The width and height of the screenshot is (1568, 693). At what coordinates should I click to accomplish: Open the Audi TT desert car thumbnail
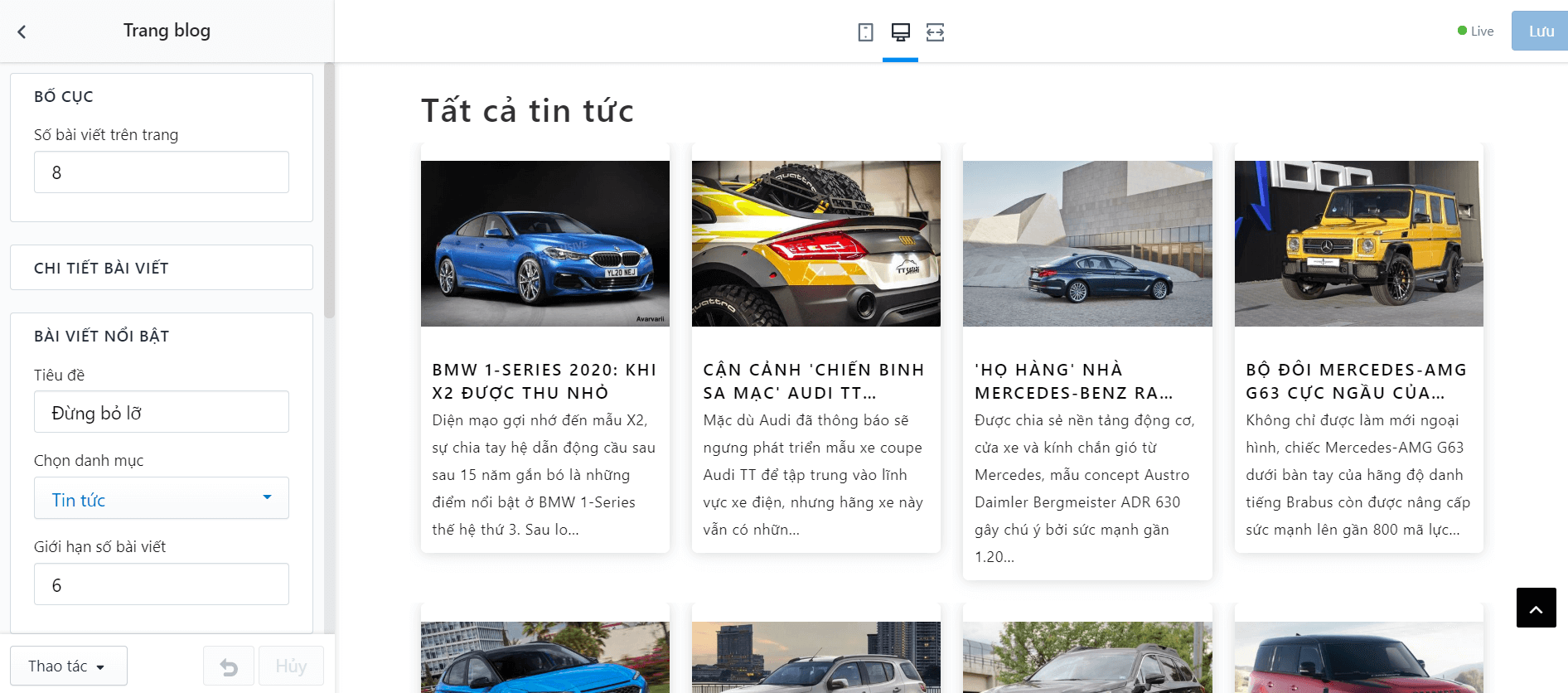pyautogui.click(x=816, y=244)
